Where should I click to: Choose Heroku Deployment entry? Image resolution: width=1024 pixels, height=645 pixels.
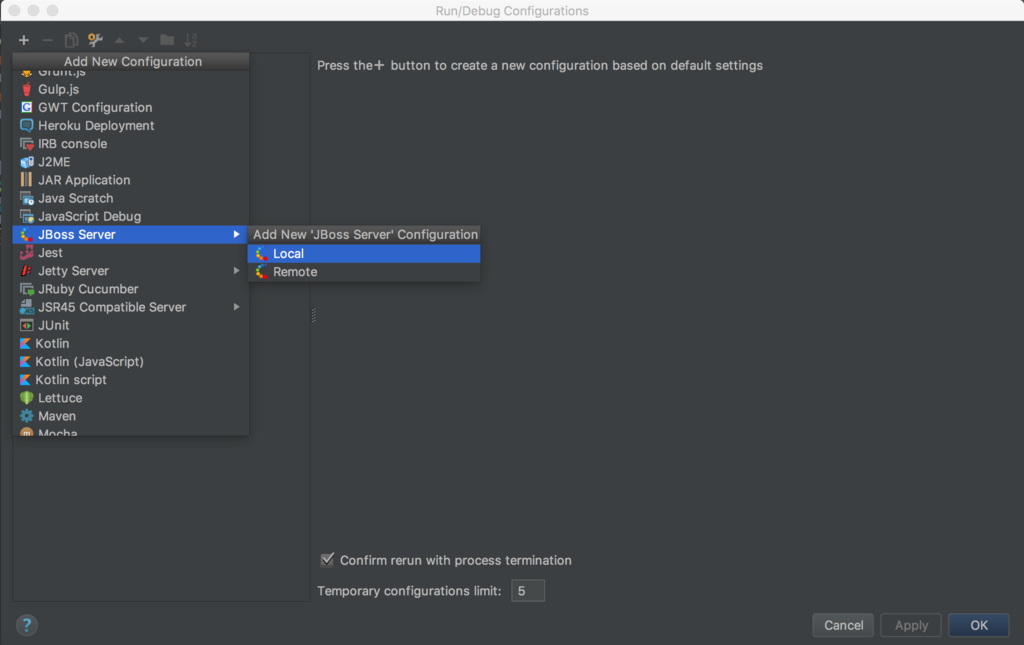131,125
